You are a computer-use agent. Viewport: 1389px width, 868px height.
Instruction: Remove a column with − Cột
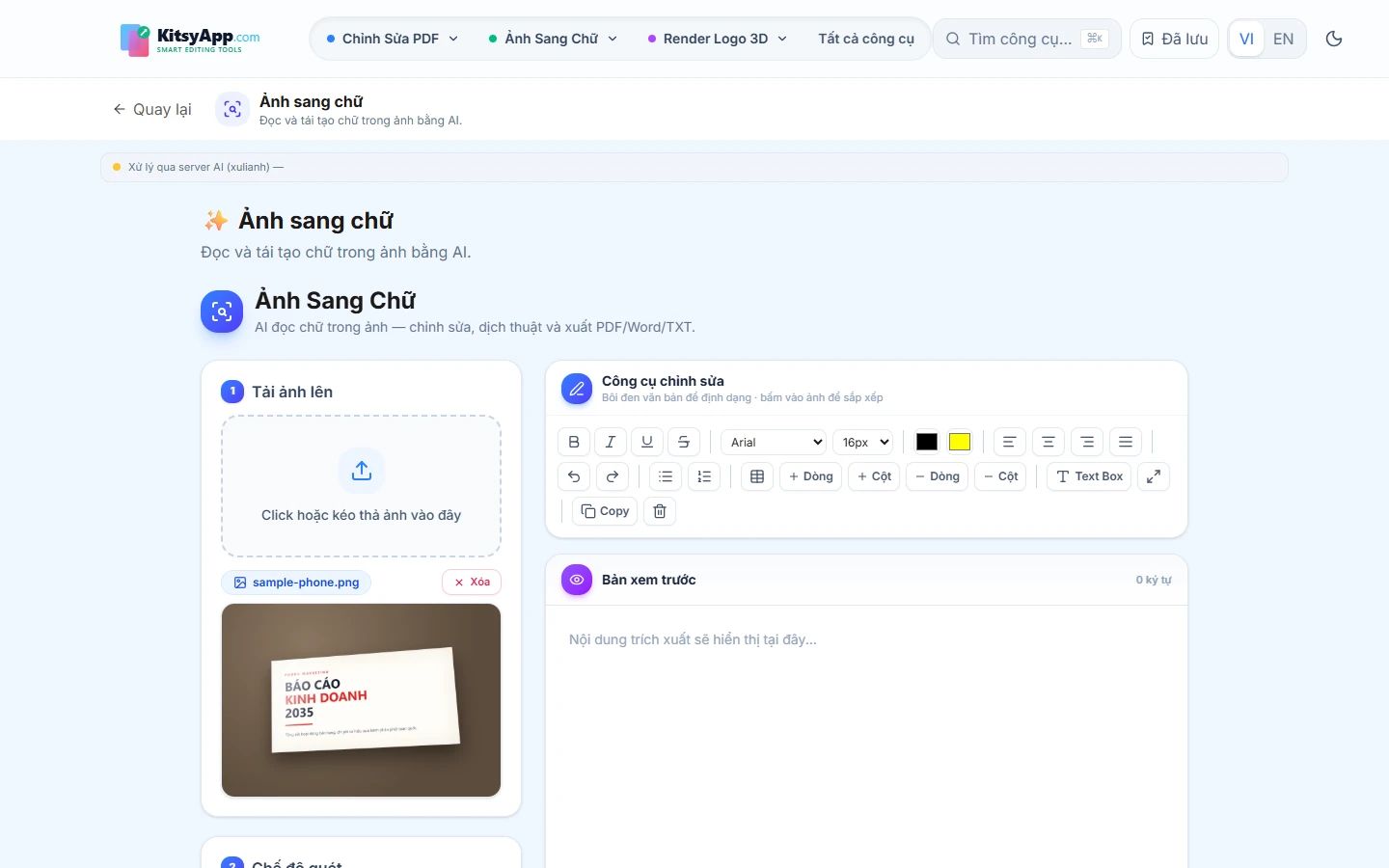(x=1001, y=476)
